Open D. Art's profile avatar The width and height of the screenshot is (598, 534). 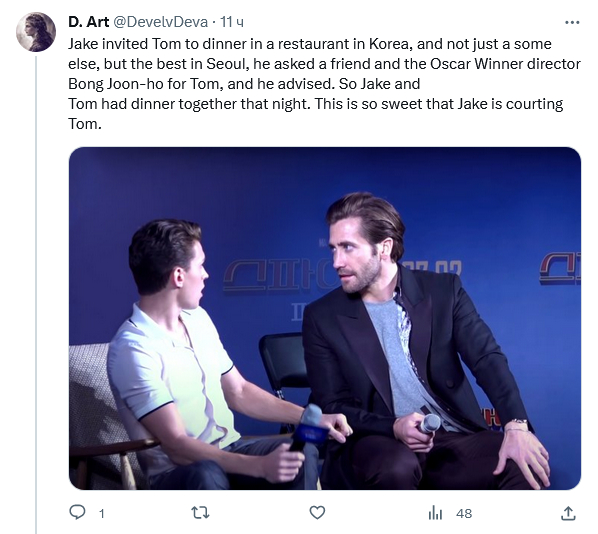(x=36, y=32)
